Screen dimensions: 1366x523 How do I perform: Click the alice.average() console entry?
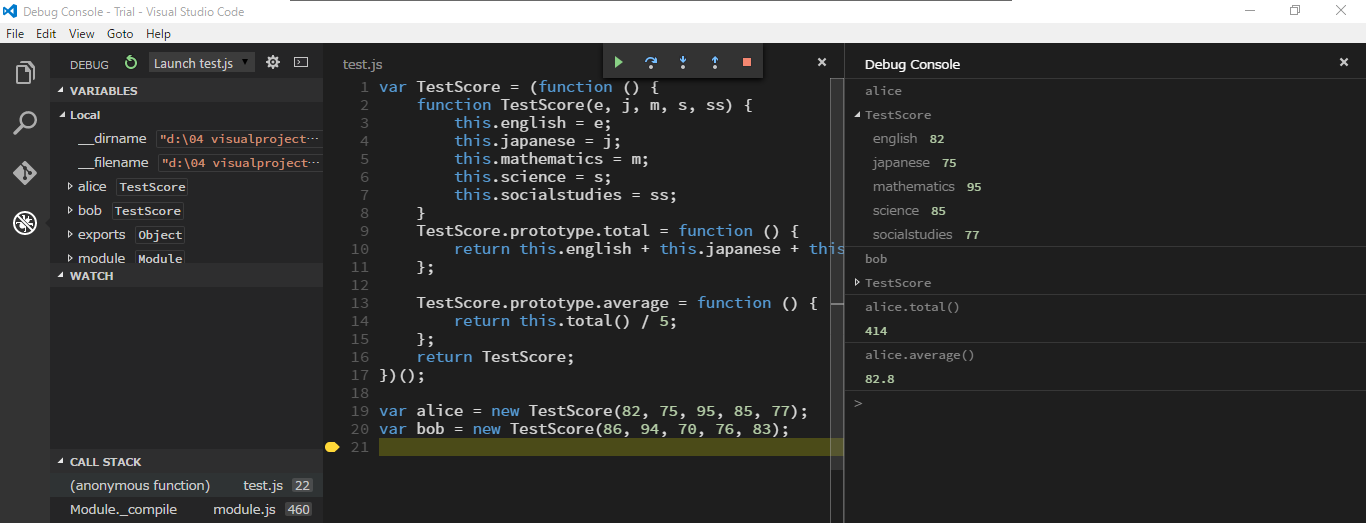point(919,355)
